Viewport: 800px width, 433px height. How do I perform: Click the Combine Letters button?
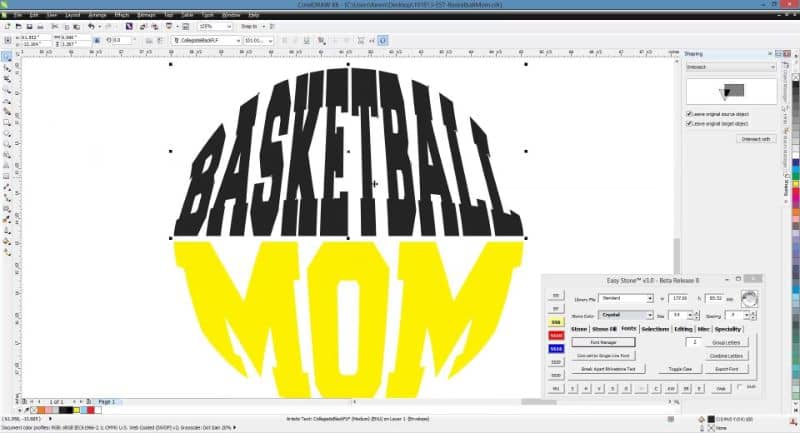[727, 355]
